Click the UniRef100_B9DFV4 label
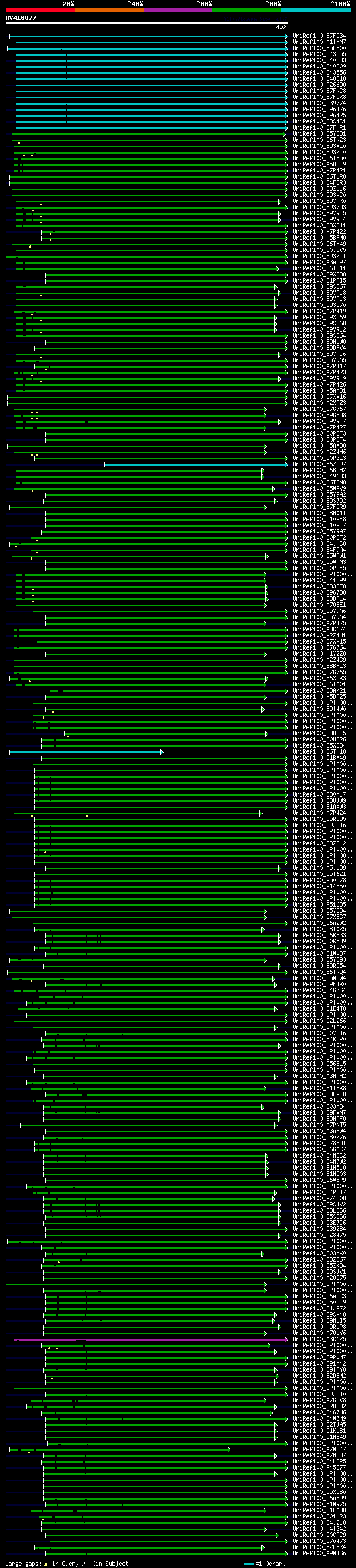Image resolution: width=356 pixels, height=1568 pixels. point(319,348)
